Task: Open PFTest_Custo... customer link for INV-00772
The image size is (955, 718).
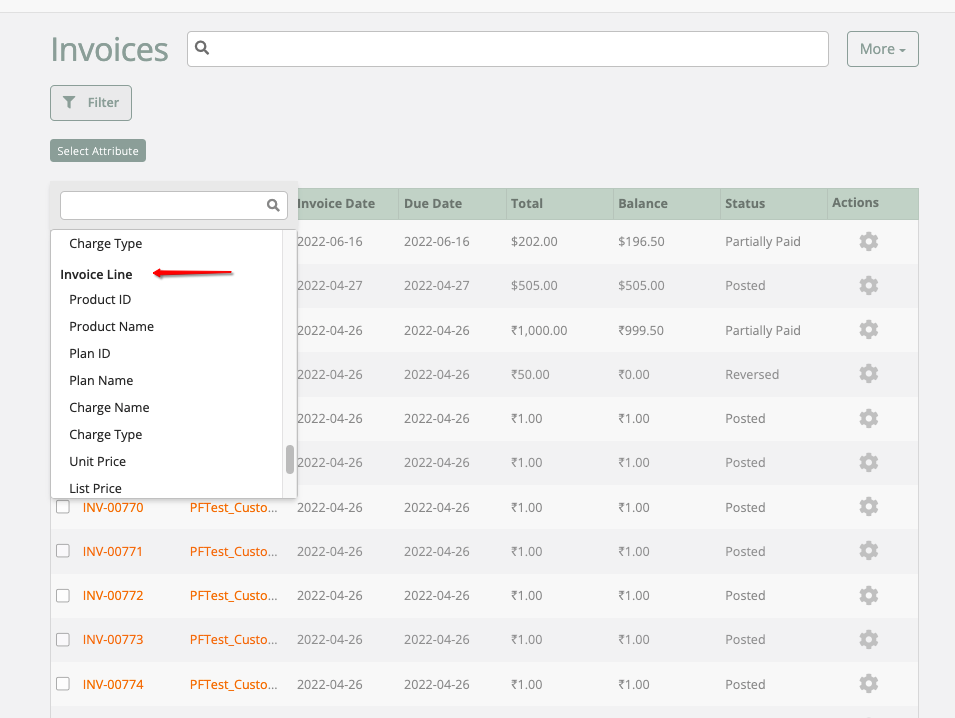Action: coord(233,596)
